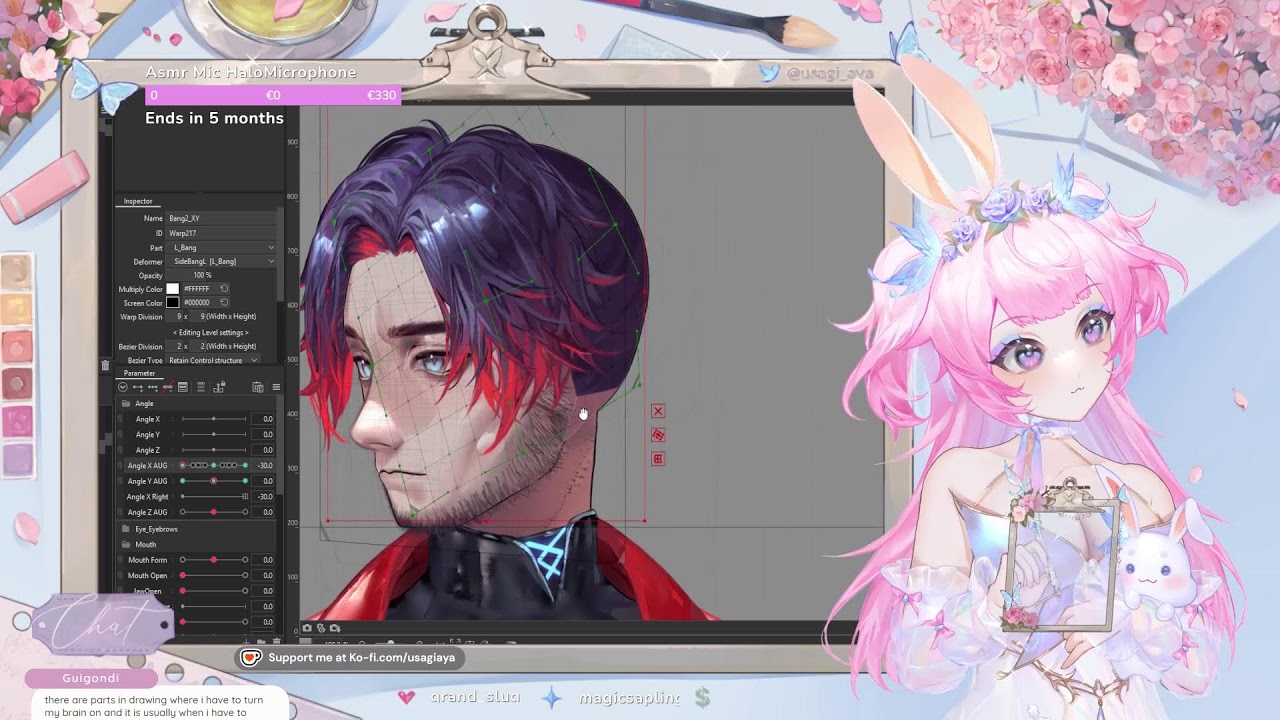Viewport: 1280px width, 720px height.
Task: Click the parameter paste clipboard icon
Action: click(258, 387)
